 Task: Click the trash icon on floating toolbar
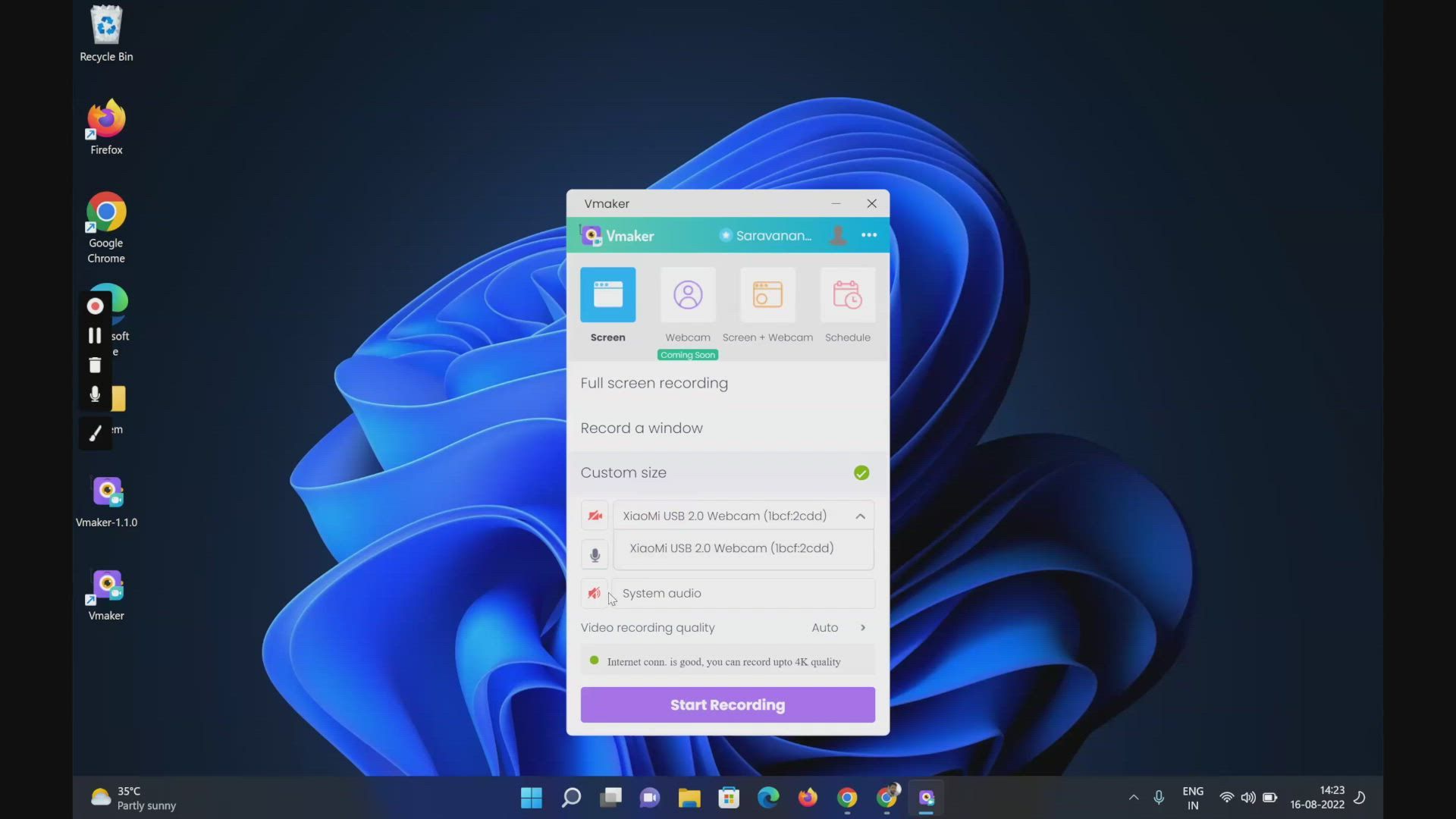pyautogui.click(x=95, y=366)
